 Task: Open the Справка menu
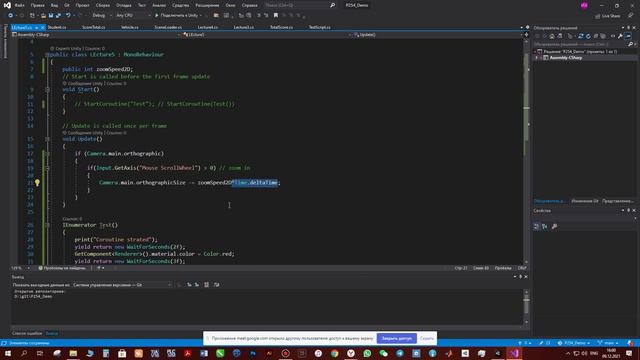click(249, 5)
